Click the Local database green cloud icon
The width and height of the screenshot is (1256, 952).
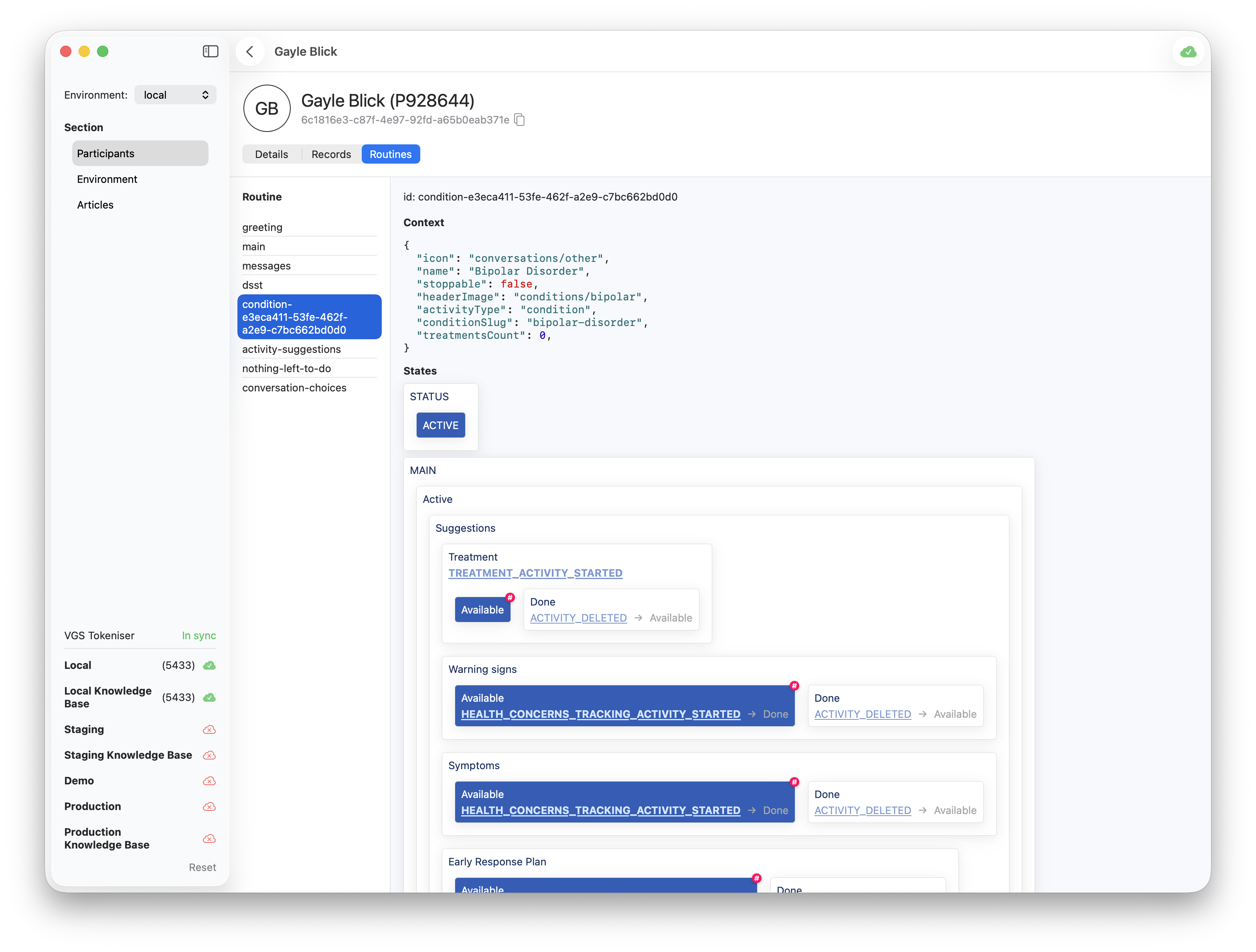(x=209, y=665)
